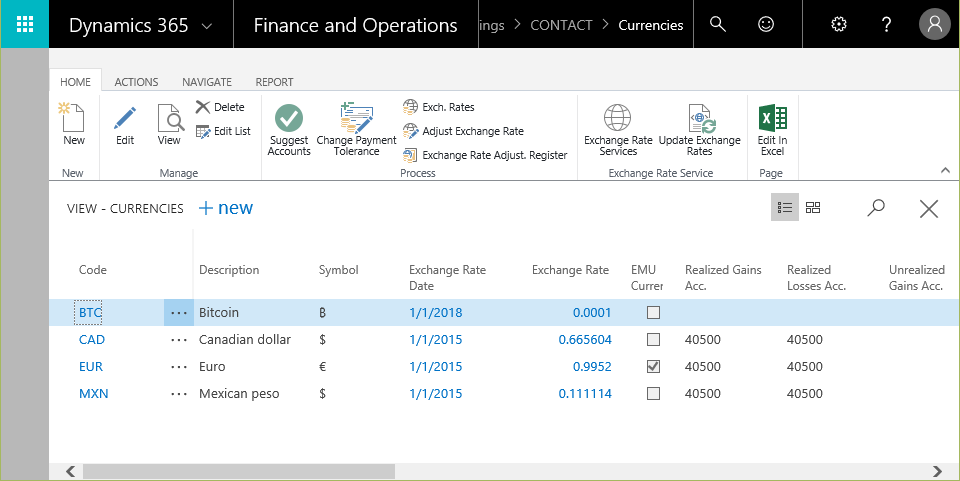Toggle EMU Currency checkbox for Canadian dollar
The width and height of the screenshot is (960, 481).
pyautogui.click(x=653, y=340)
